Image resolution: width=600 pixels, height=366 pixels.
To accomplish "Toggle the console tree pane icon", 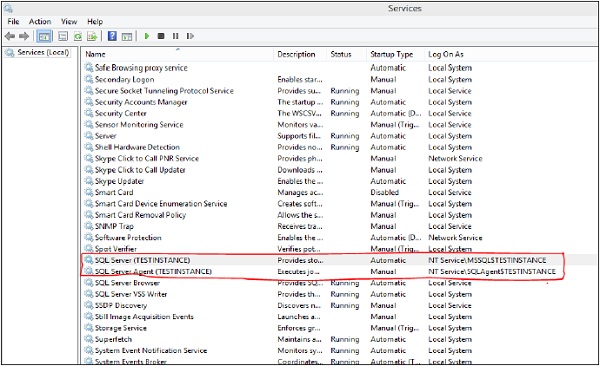I will (x=44, y=37).
